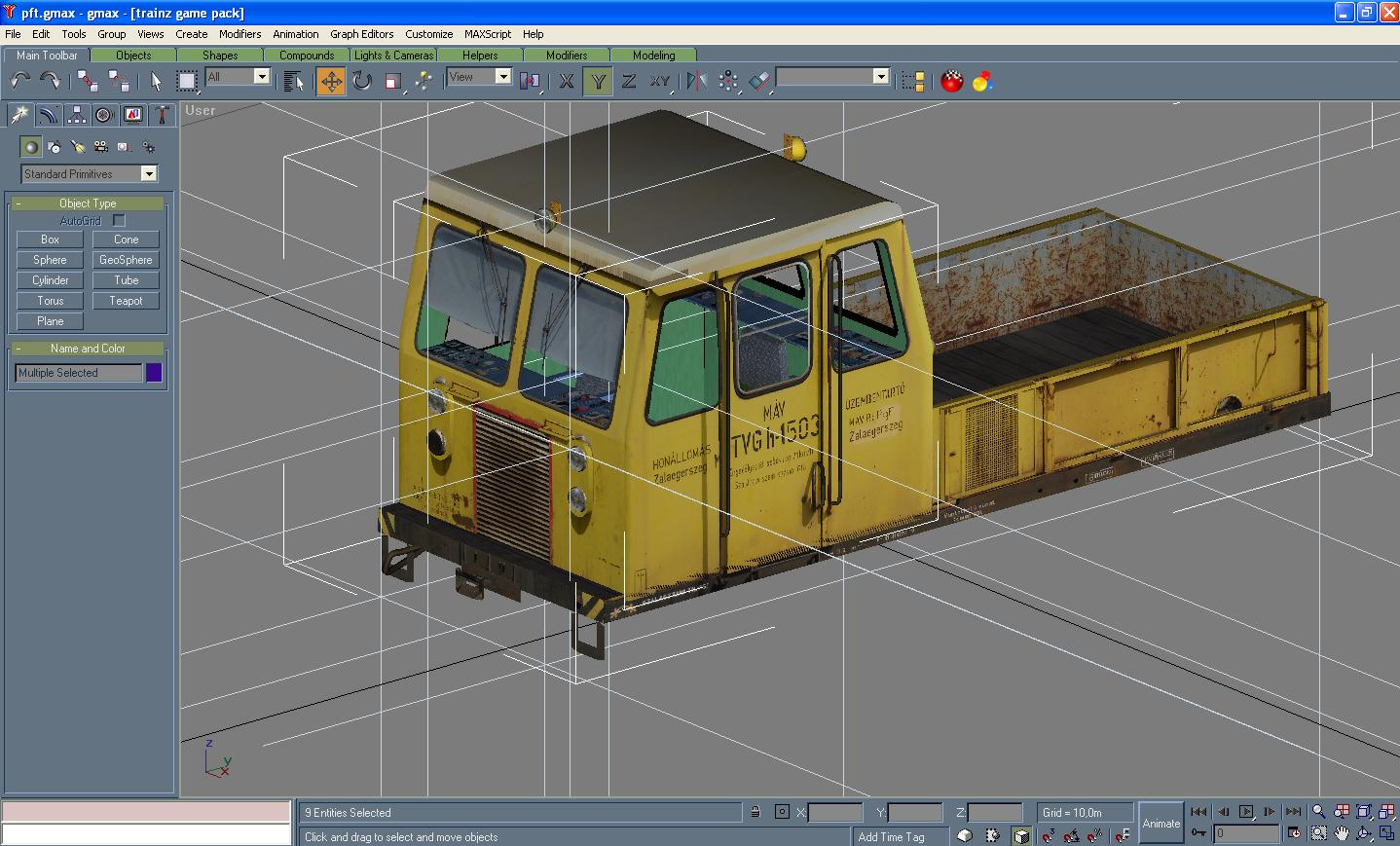Activate the Select and Move tool
This screenshot has height=846, width=1400.
tap(331, 81)
